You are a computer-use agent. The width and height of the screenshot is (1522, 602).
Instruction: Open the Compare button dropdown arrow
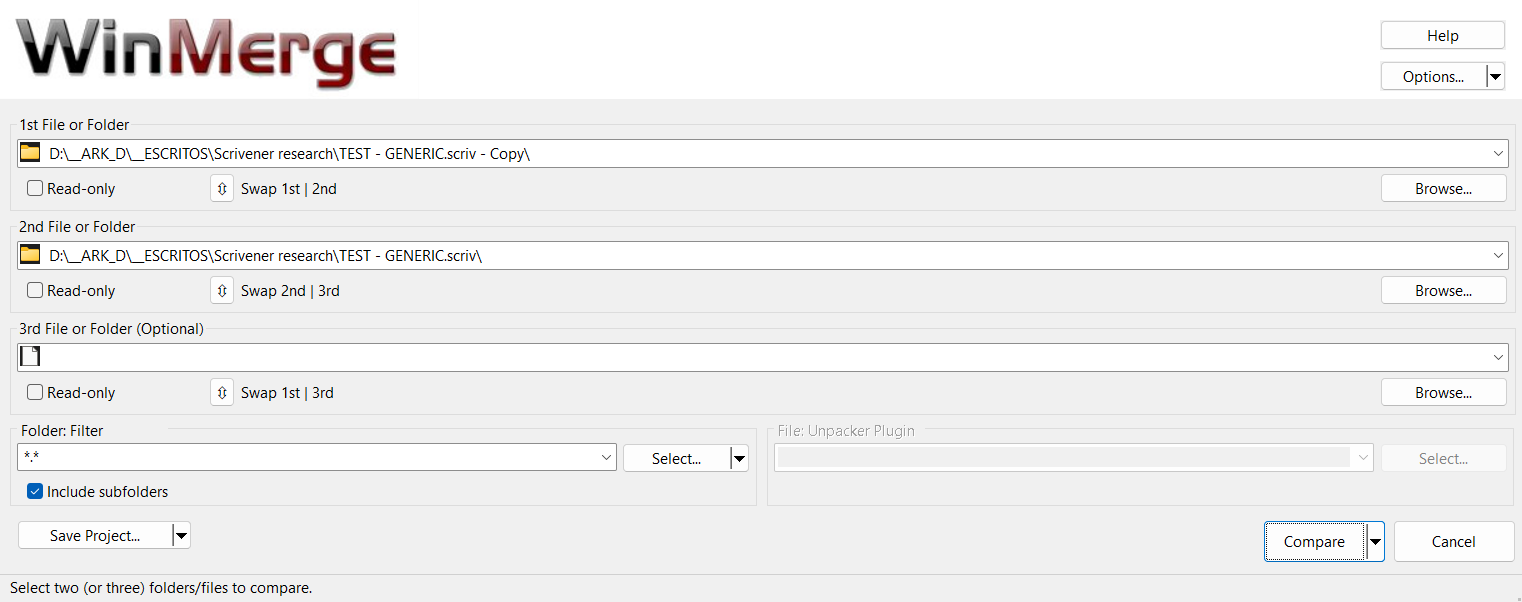[x=1376, y=542]
